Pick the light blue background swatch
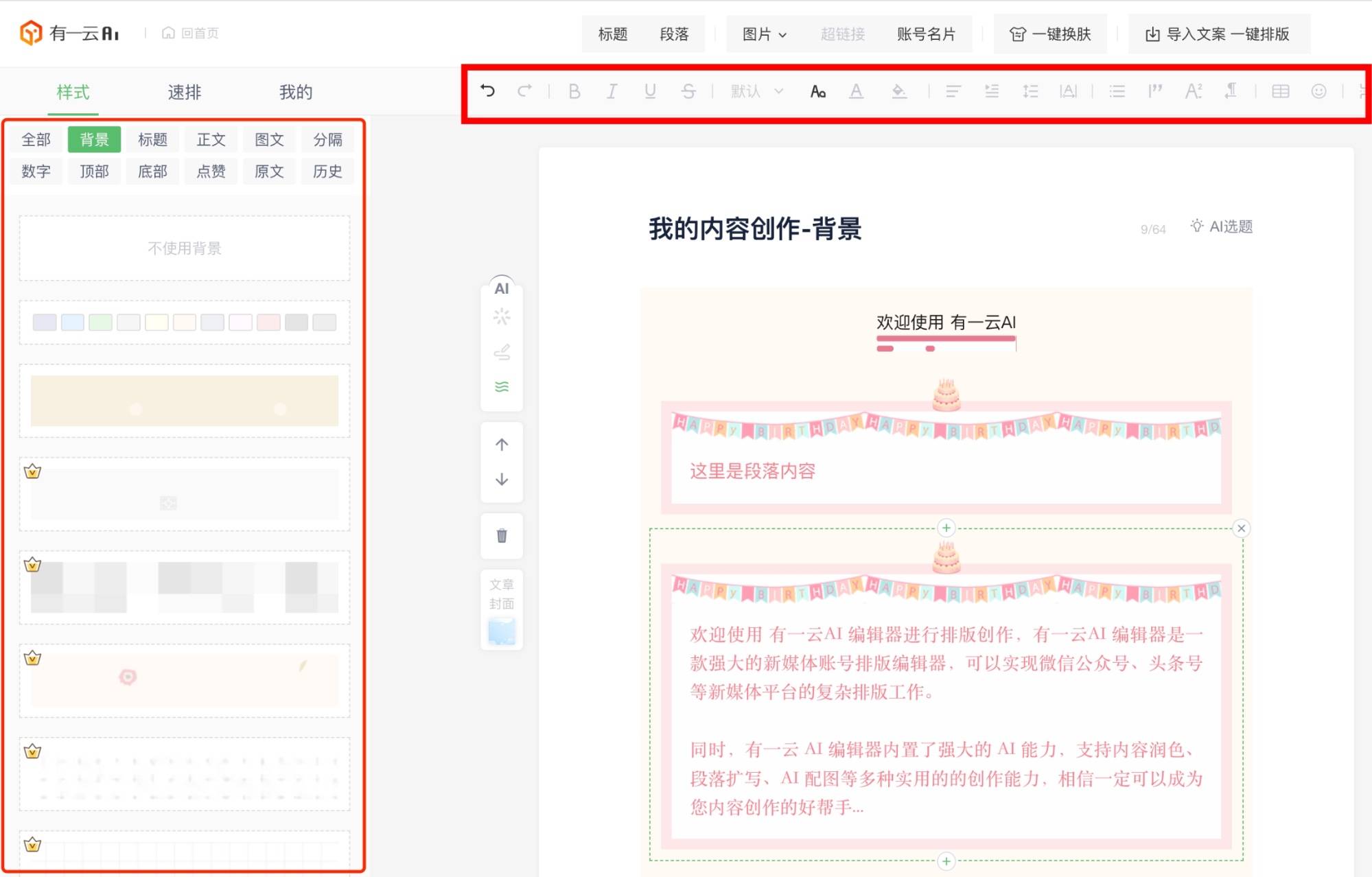The width and height of the screenshot is (1372, 877). coord(73,322)
